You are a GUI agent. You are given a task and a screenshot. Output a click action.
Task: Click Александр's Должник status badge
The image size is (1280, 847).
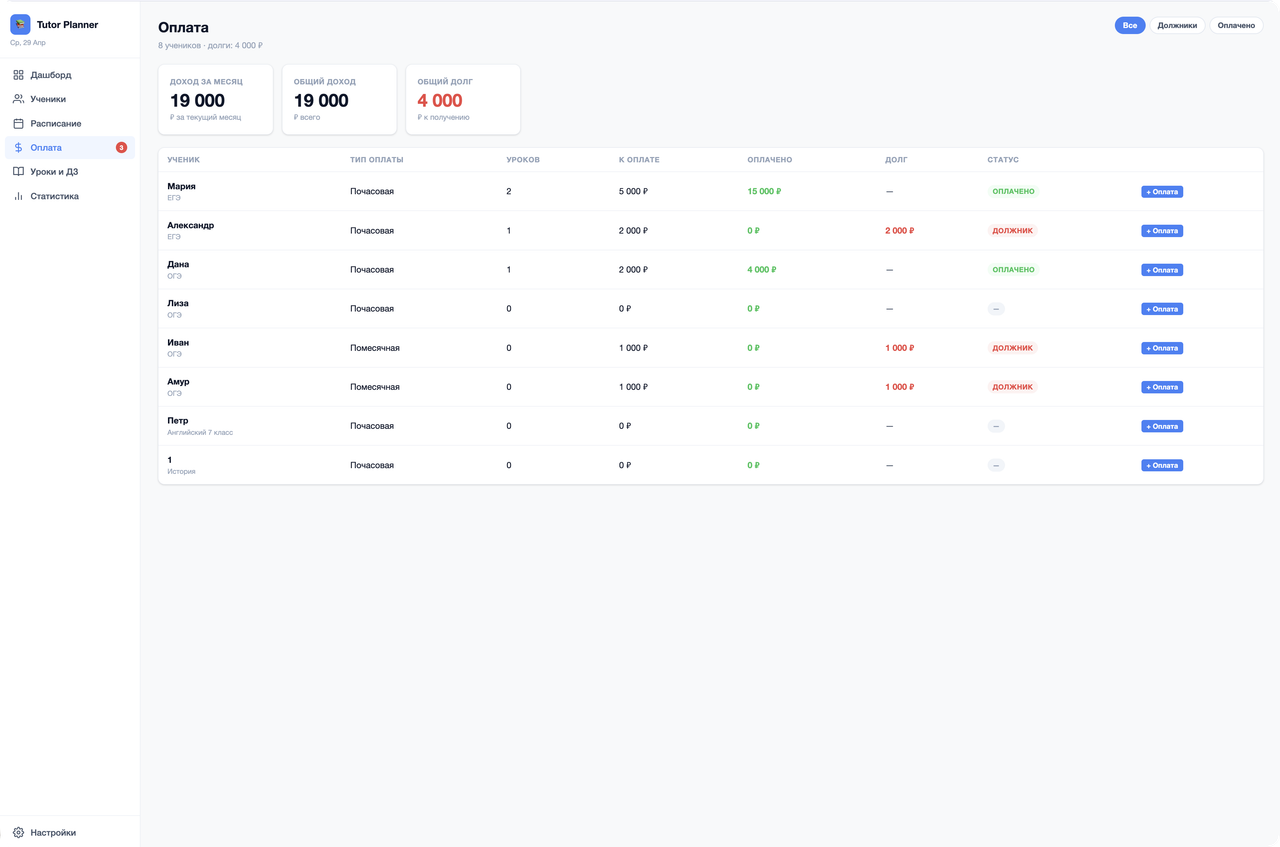1012,230
